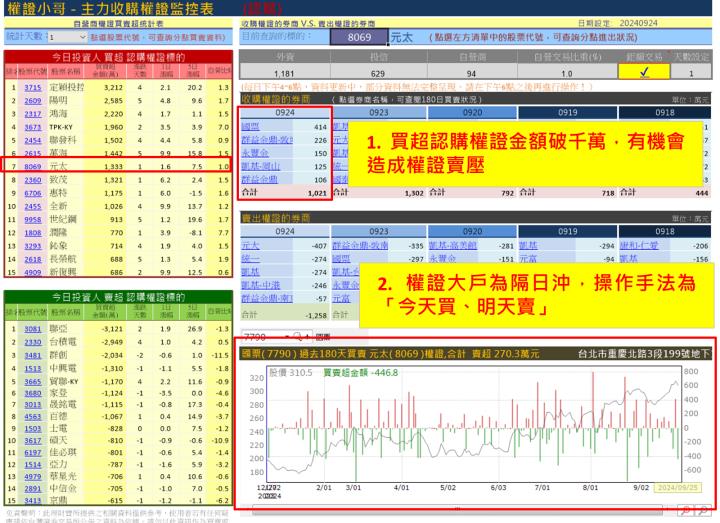Open stock code link 2891
This screenshot has height=523, width=720.
coord(33,489)
